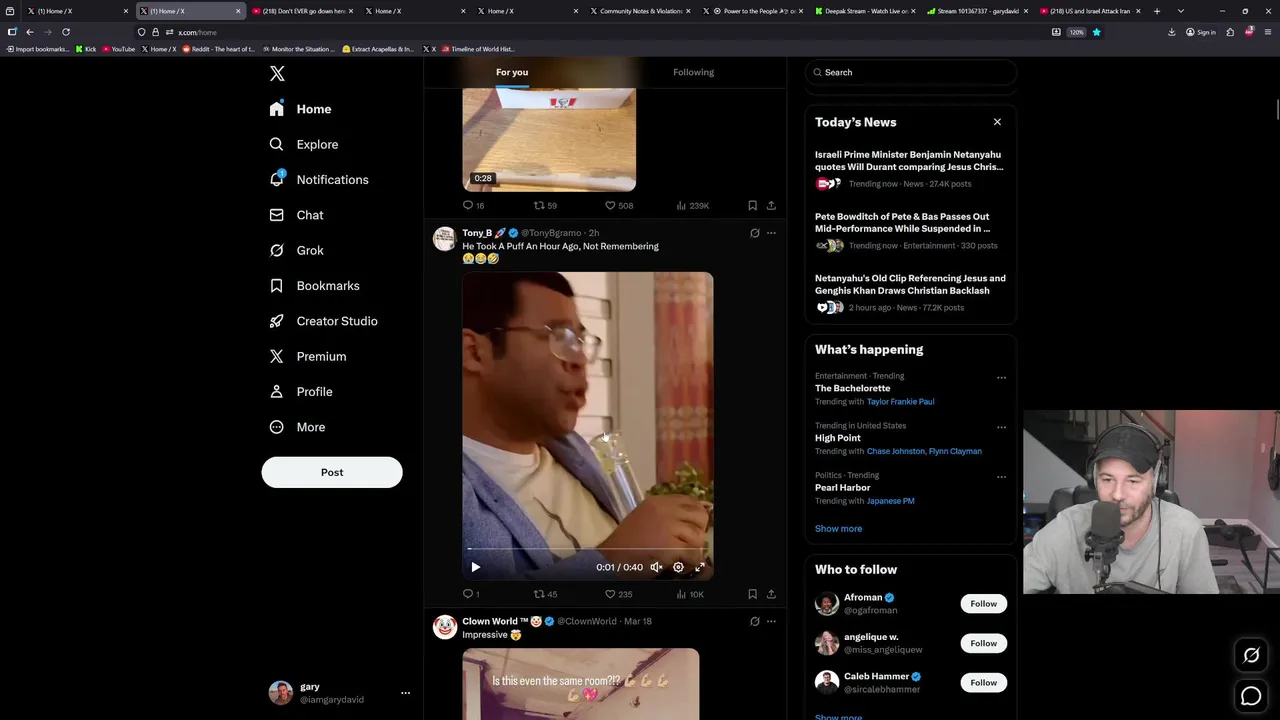Click the video progress bar
The image size is (1280, 720).
[x=588, y=549]
